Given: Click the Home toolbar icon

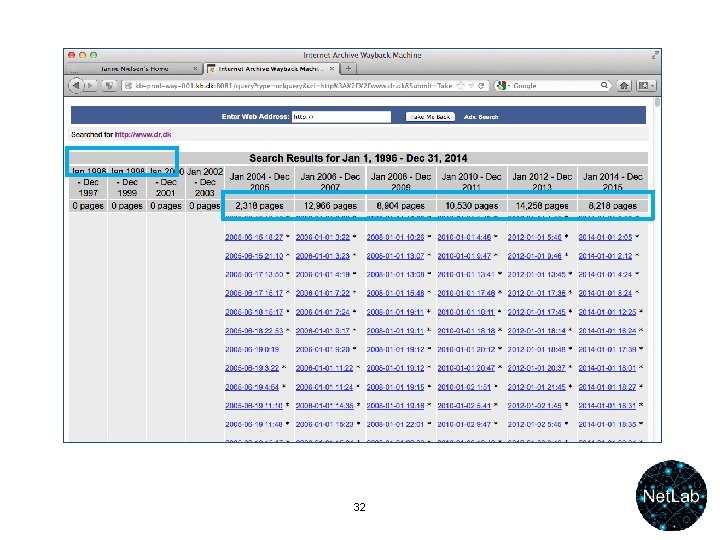Looking at the screenshot, I should click(624, 86).
